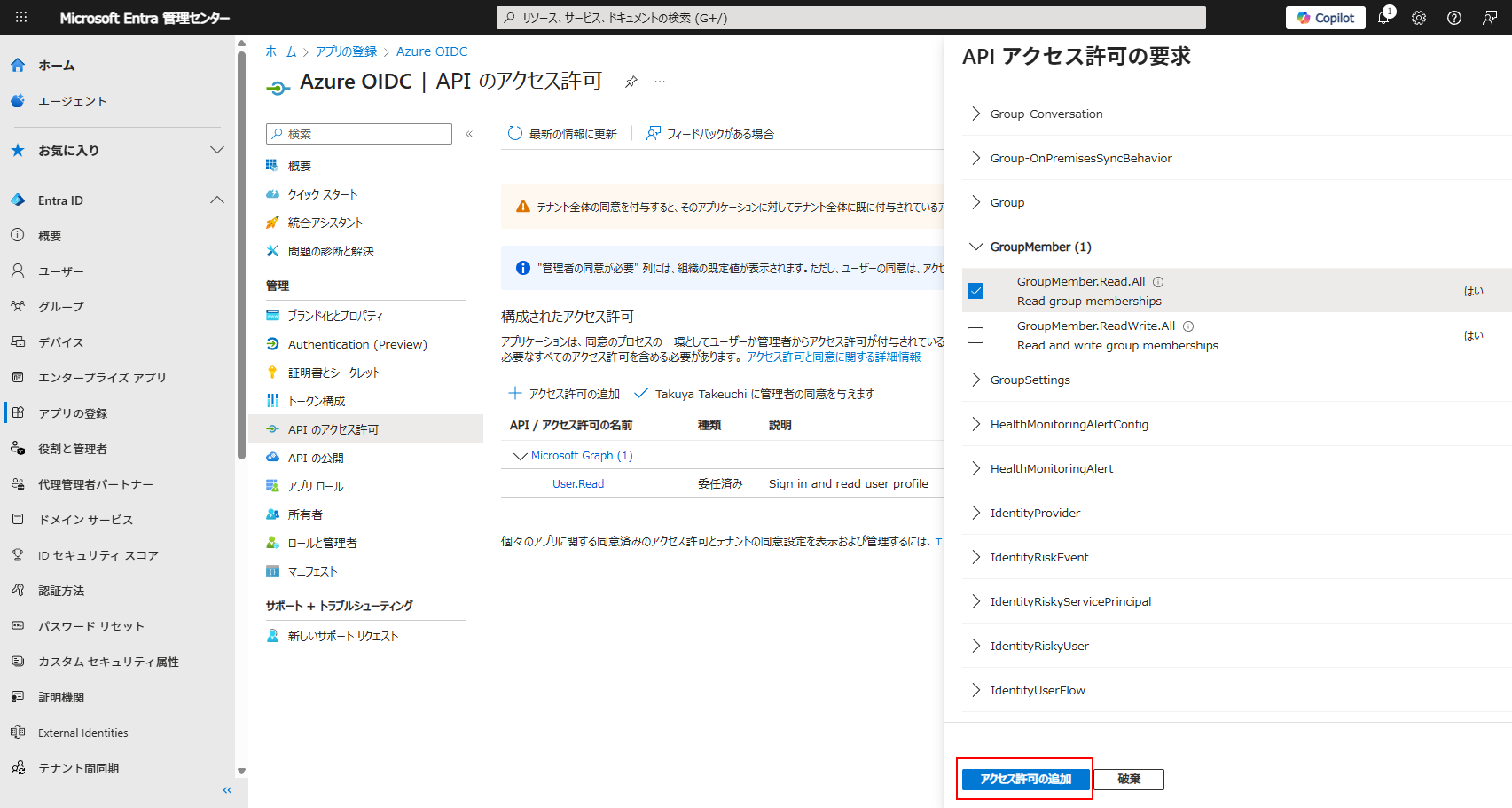Image resolution: width=1512 pixels, height=808 pixels.
Task: Open the Copilot button
Action: [x=1326, y=18]
